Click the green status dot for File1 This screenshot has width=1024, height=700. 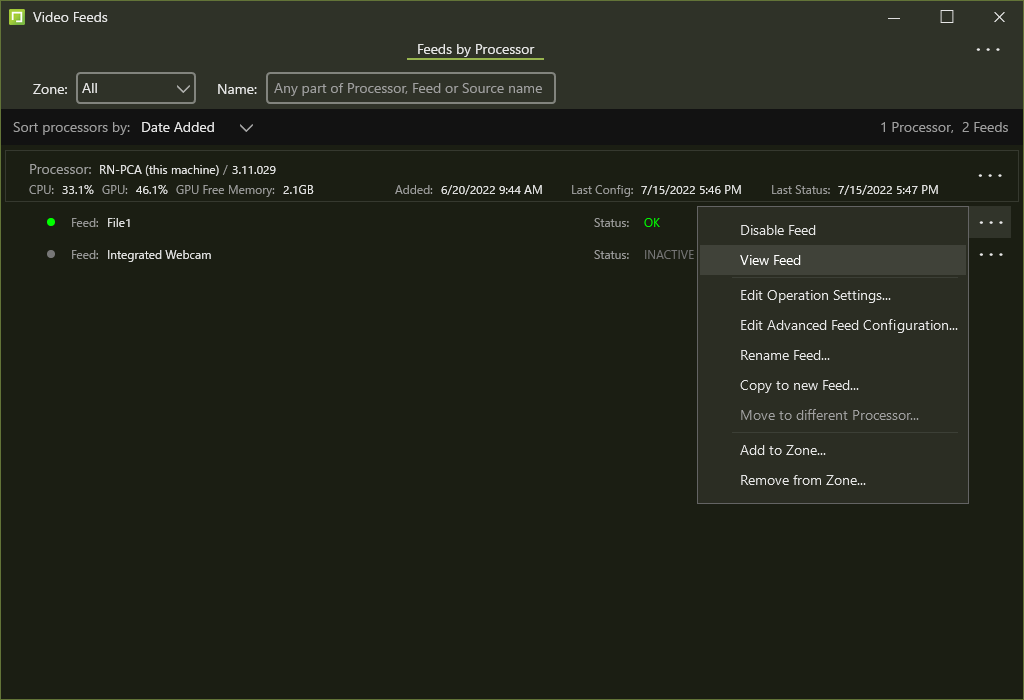click(x=51, y=222)
